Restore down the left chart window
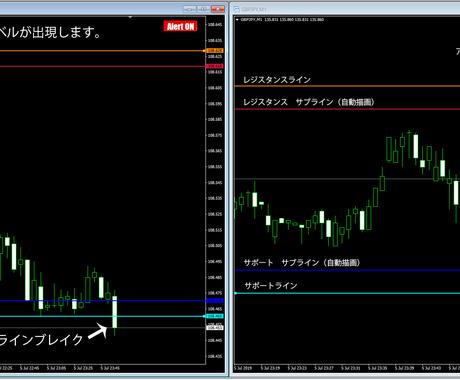Viewport: 460px width, 380px height. (203, 9)
